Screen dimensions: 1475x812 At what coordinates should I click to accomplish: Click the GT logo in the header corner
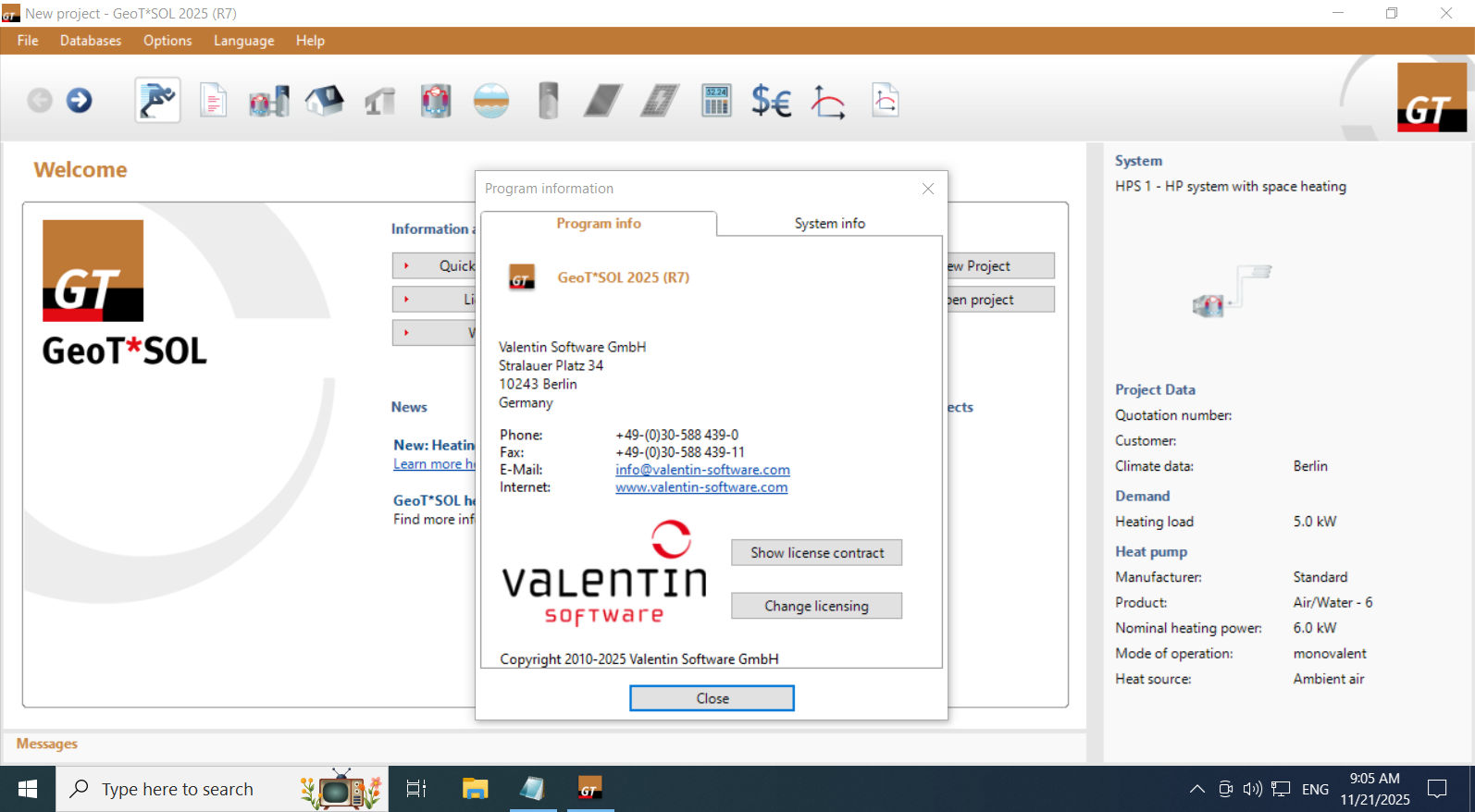pos(1432,97)
